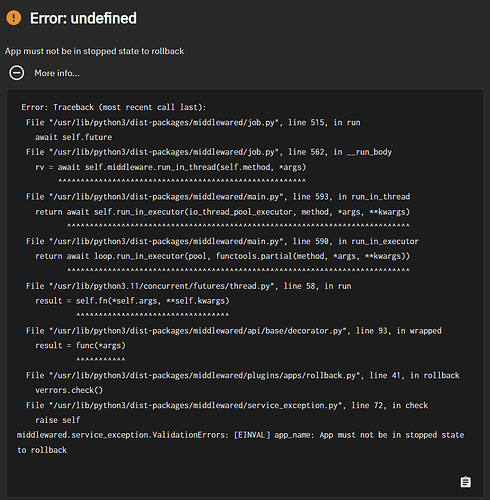Viewport: 490px width, 500px height.
Task: Click the job.py line 562 __run_body entry
Action: 209,152
